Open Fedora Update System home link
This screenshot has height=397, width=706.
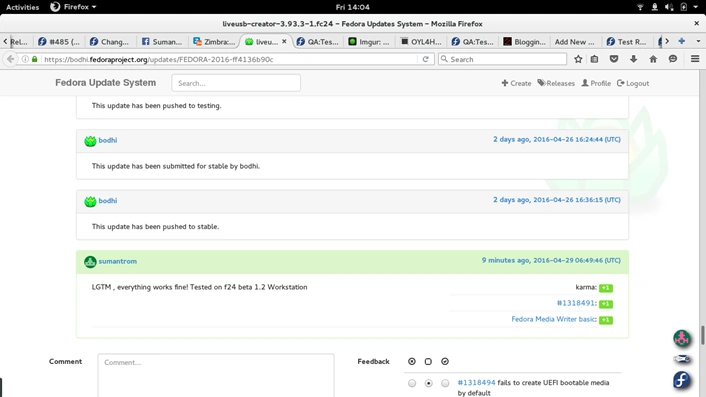pos(105,83)
